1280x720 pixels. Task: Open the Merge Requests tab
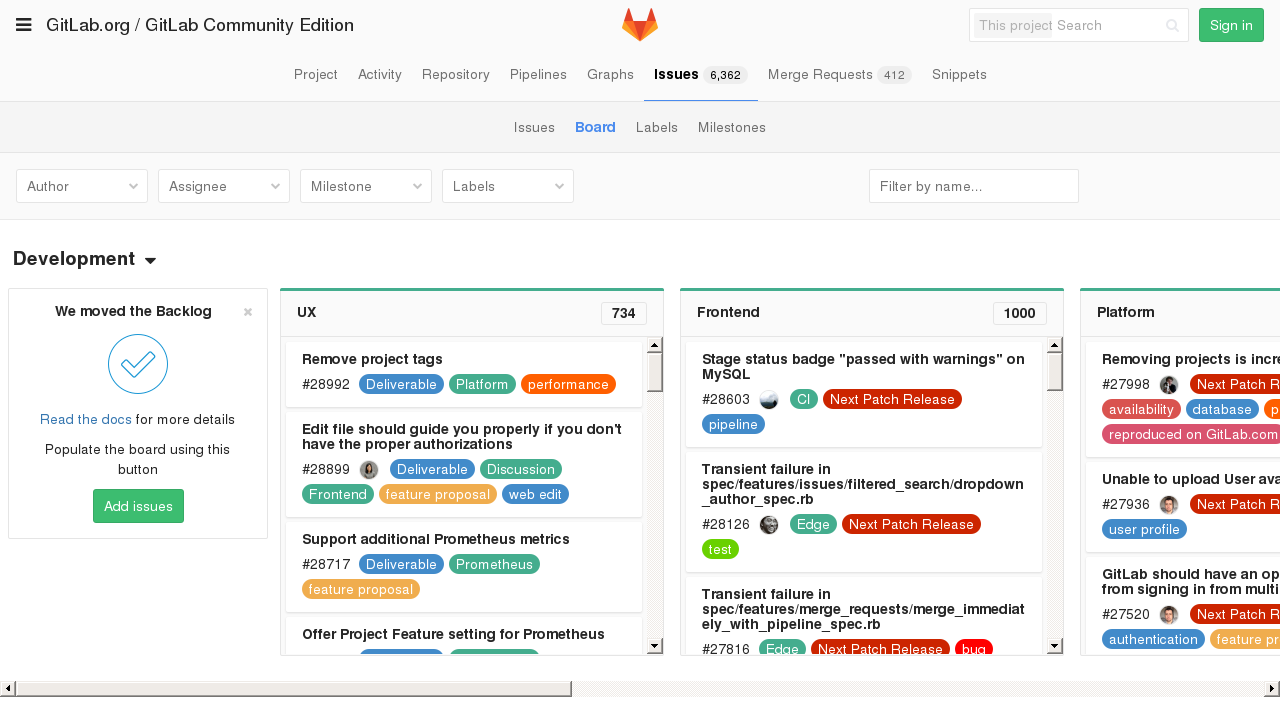point(839,75)
